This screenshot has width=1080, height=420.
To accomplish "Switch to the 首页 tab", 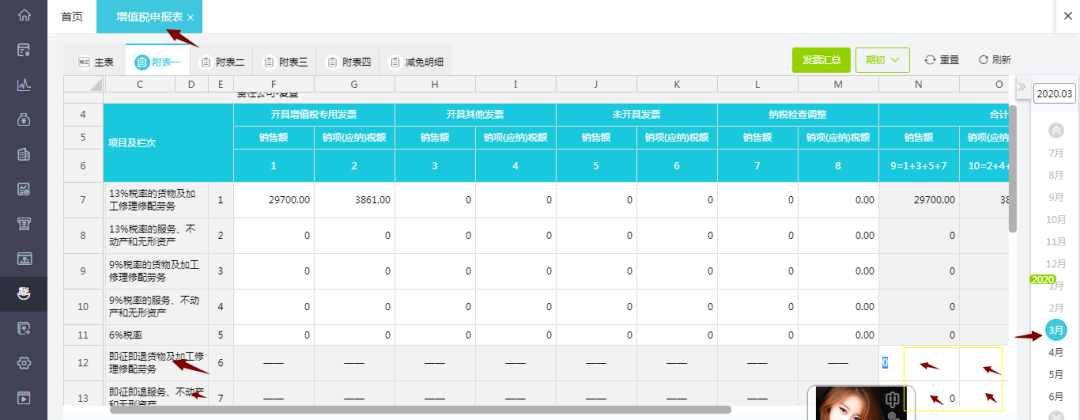I will click(72, 17).
